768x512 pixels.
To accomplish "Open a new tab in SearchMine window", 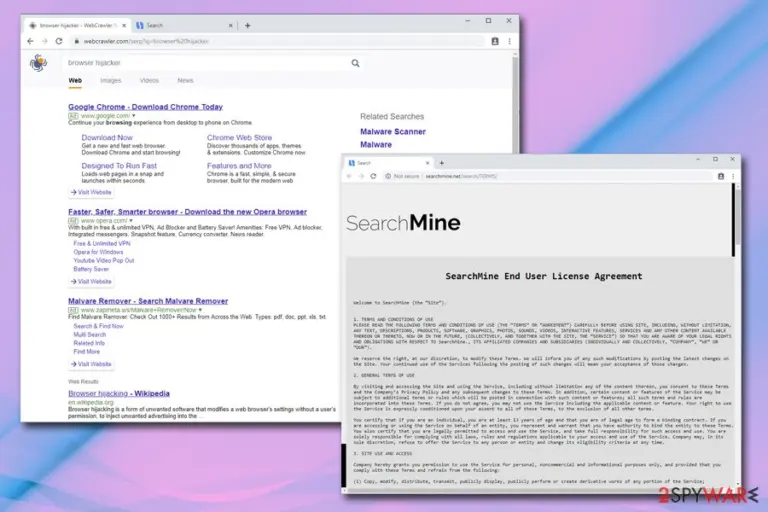I will (441, 163).
